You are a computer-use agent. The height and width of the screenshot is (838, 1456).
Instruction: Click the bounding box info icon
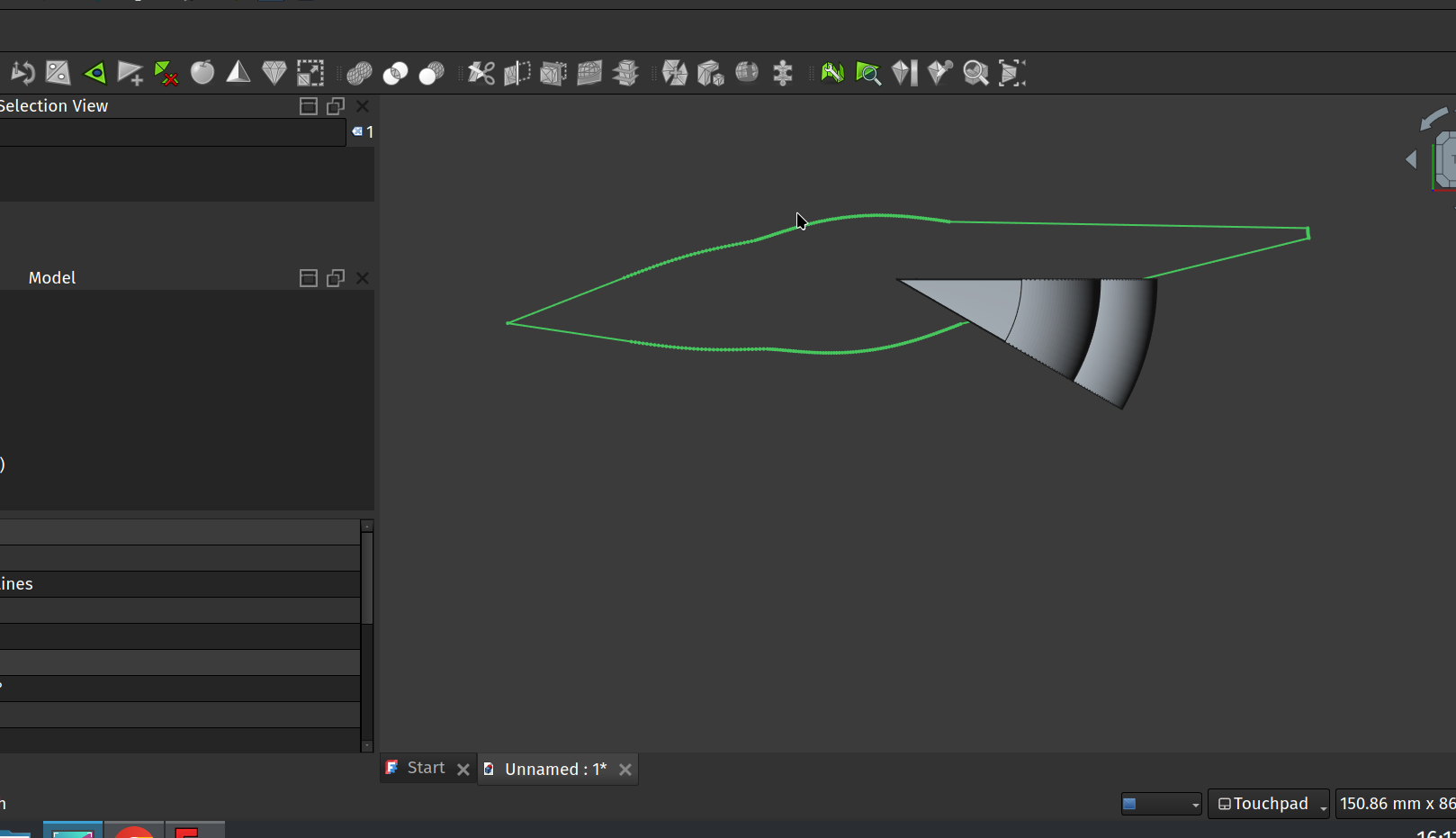click(x=1012, y=73)
